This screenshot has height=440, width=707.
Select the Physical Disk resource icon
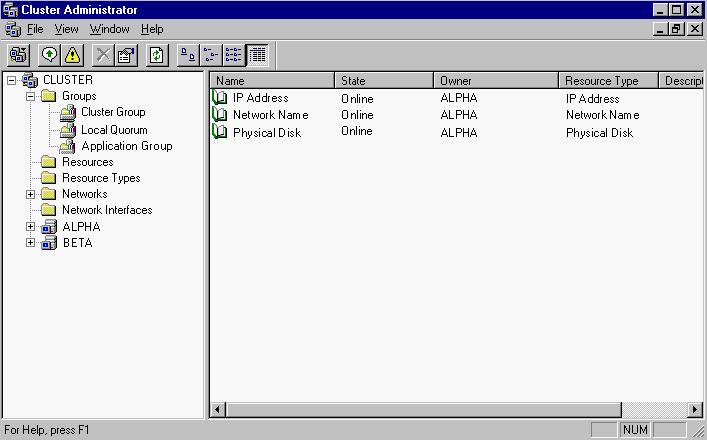(220, 132)
